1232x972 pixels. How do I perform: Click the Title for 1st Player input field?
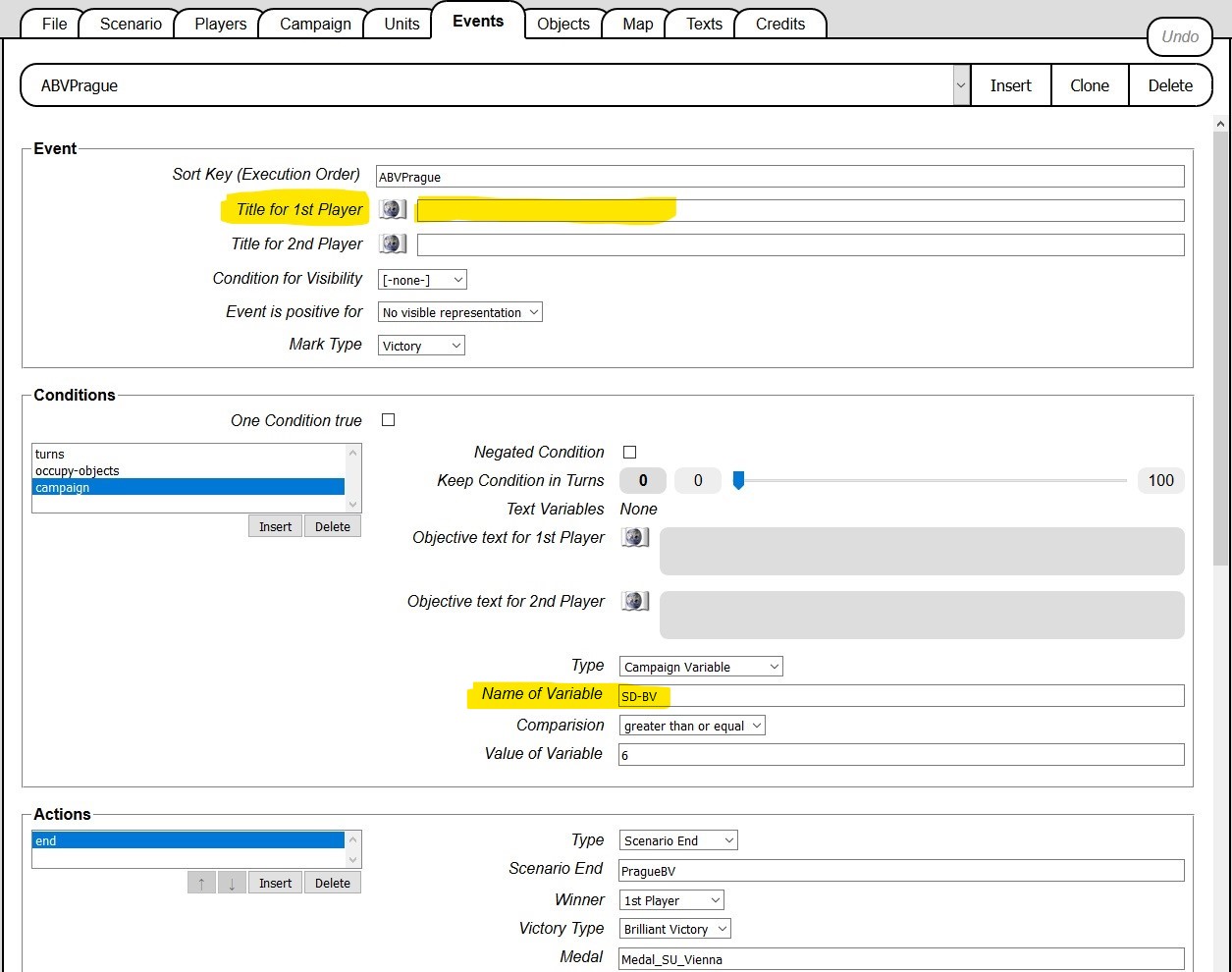point(801,210)
